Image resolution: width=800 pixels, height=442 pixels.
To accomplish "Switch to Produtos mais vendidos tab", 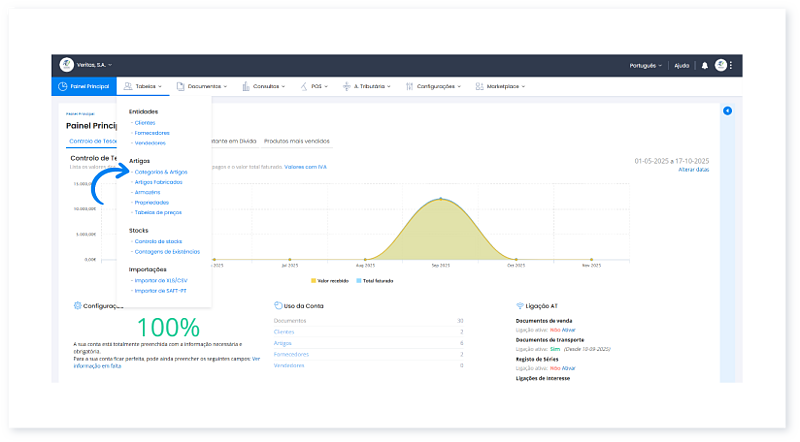I will click(297, 141).
